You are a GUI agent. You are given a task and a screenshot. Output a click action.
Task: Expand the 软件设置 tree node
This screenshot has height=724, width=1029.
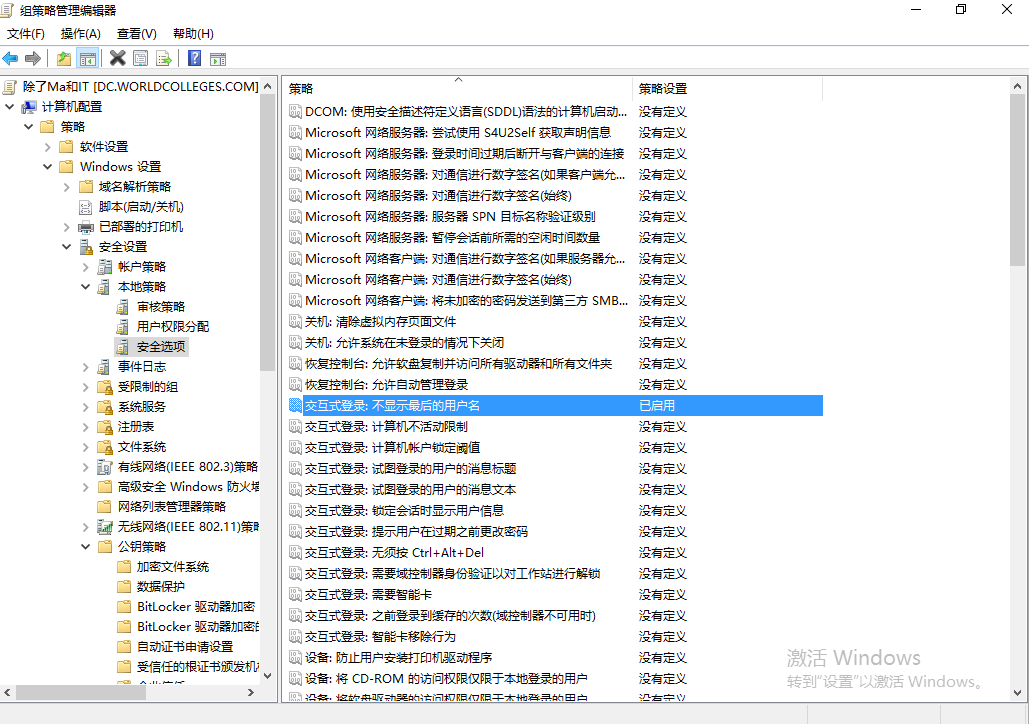[47, 146]
